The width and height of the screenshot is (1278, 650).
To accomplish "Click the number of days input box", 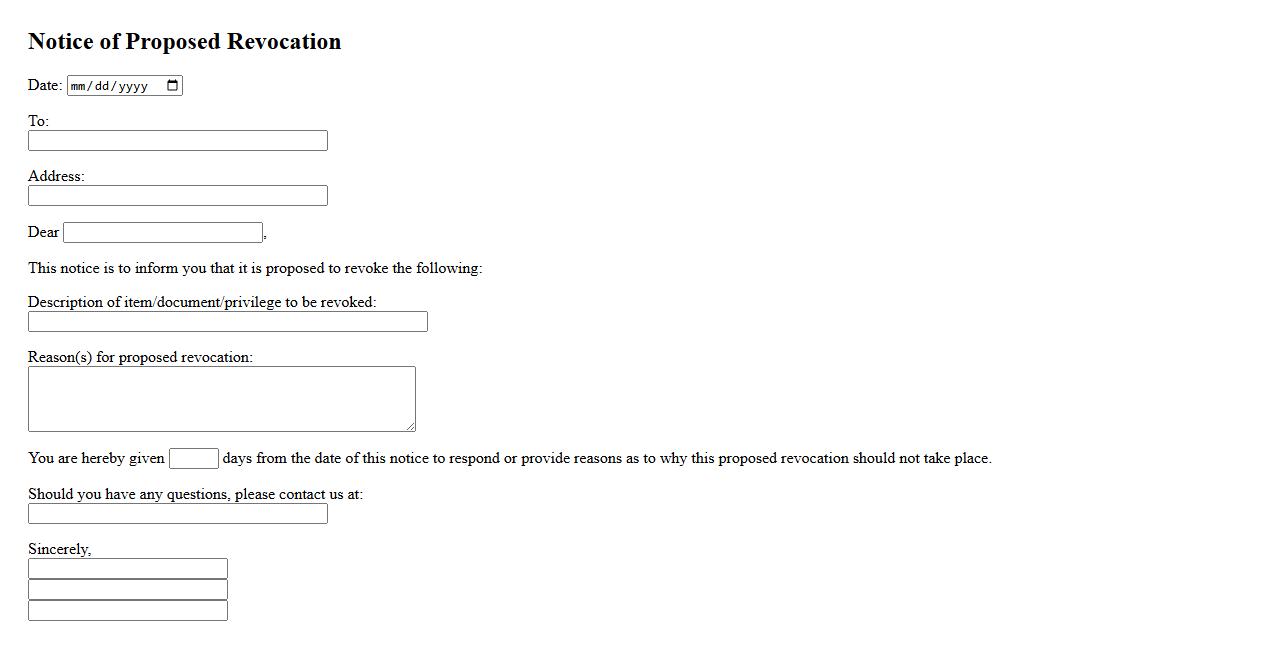I will pos(194,459).
